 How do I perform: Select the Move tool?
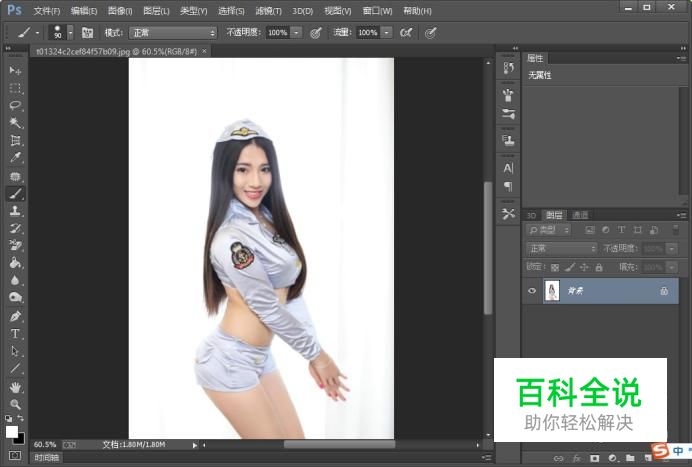[15, 71]
